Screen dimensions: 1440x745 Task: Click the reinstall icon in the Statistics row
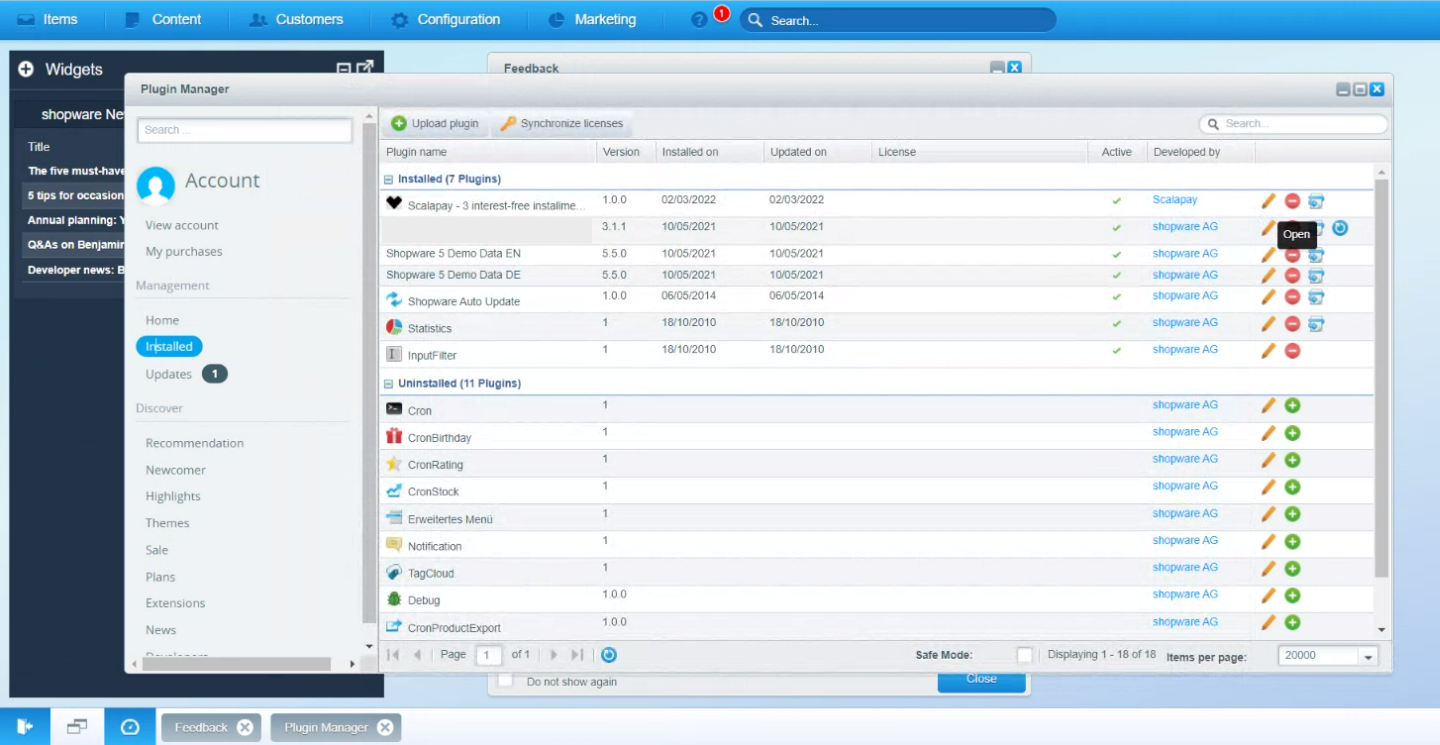1316,324
